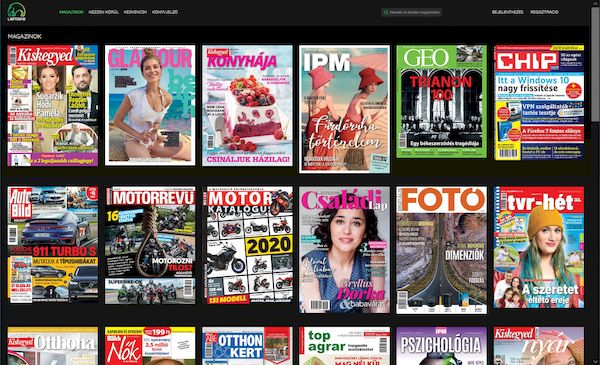
Task: Open the KEDVENCEK section
Action: point(135,12)
